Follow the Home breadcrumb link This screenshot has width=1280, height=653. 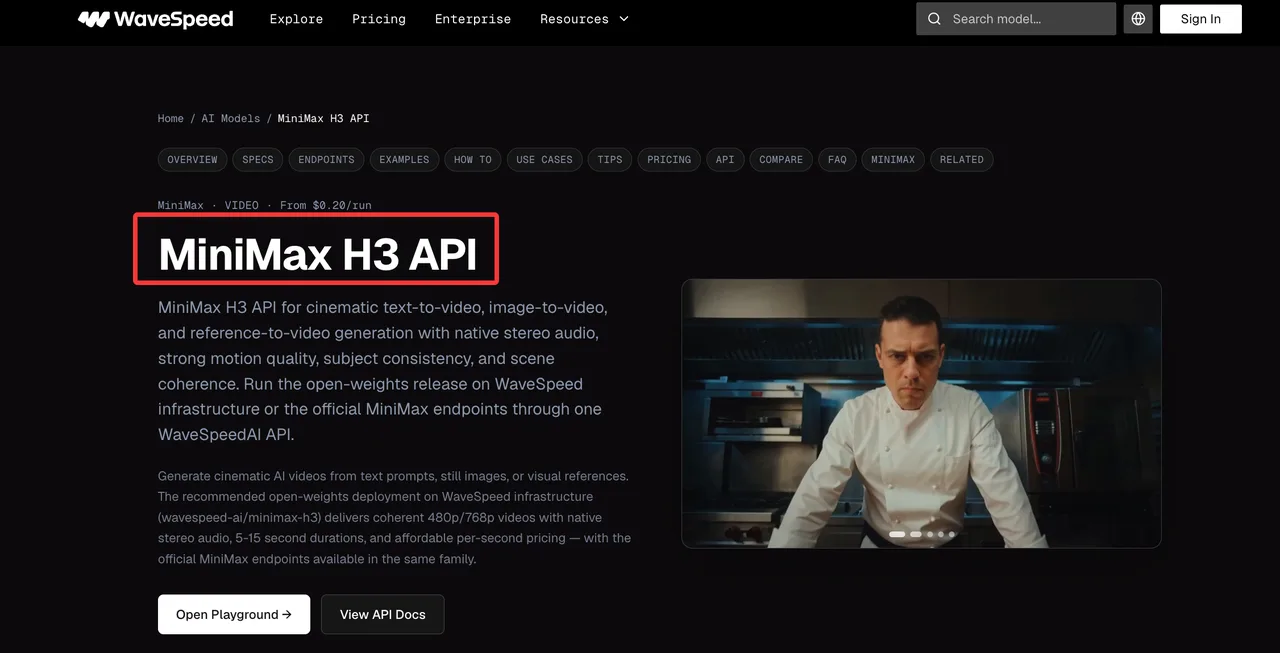(x=171, y=118)
